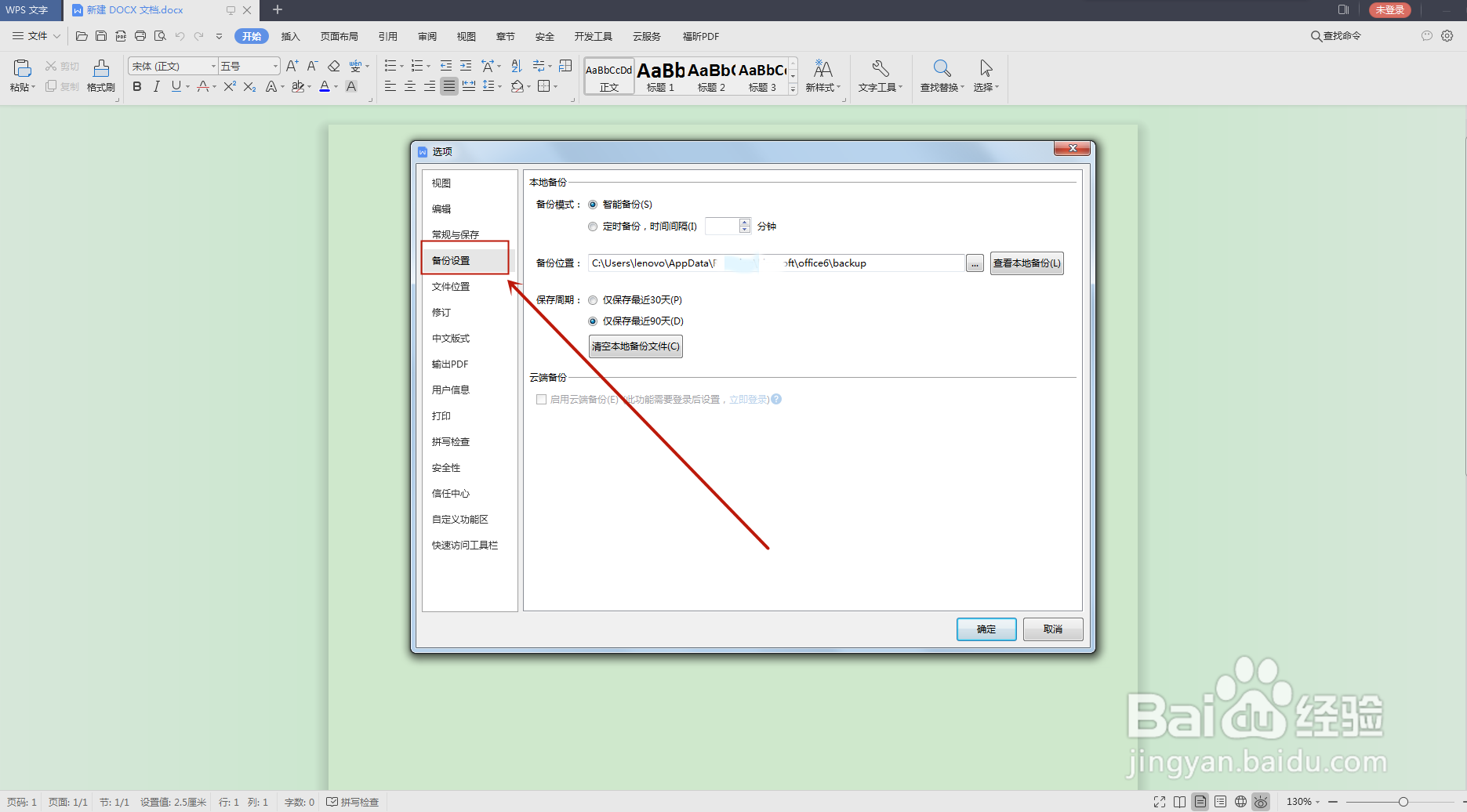This screenshot has width=1467, height=812.
Task: Expand the 文件 menu dropdown arrow
Action: (56, 36)
